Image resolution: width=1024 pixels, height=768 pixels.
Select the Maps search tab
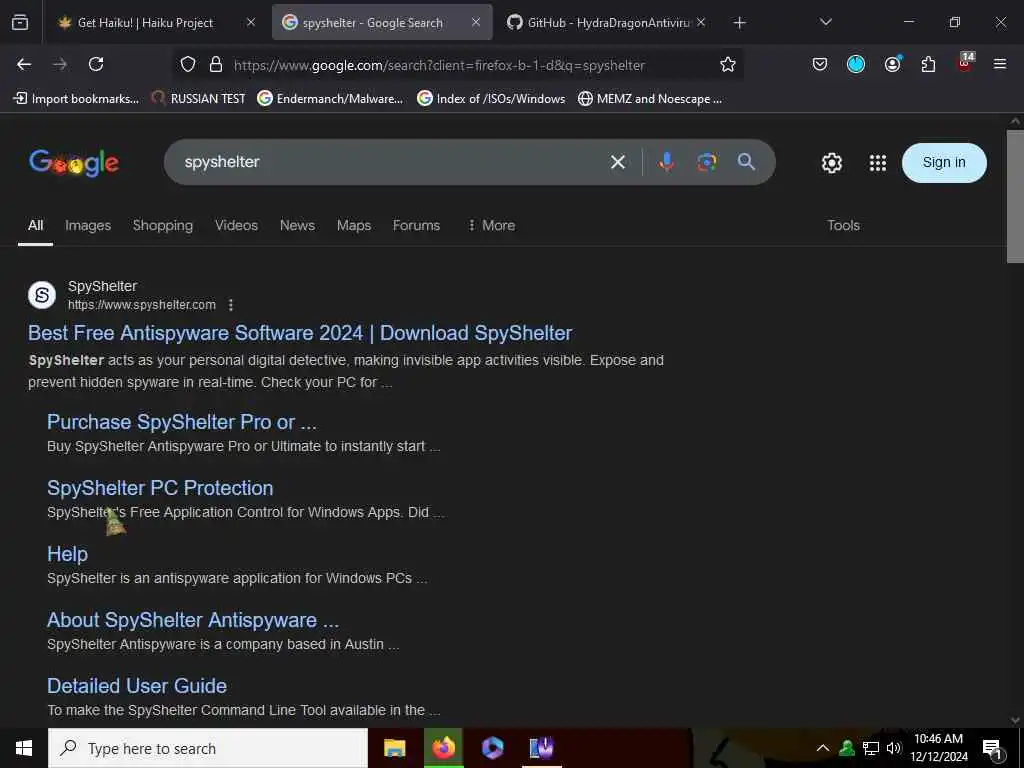coord(354,225)
